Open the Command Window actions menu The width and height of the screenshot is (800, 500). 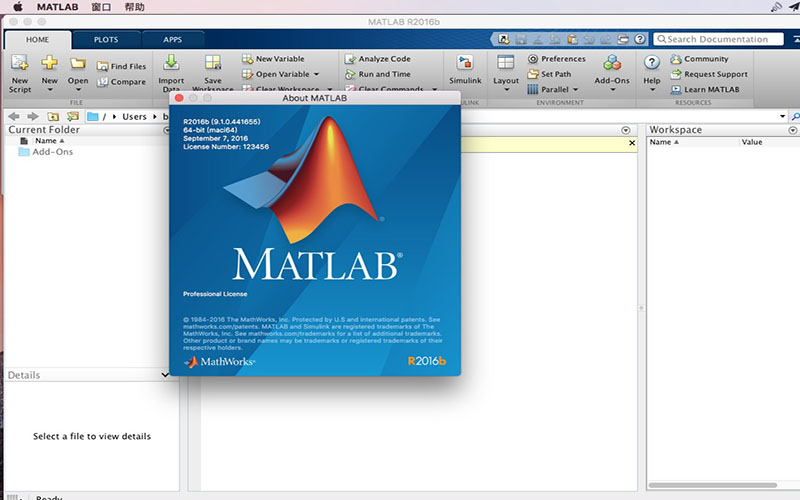(x=626, y=130)
